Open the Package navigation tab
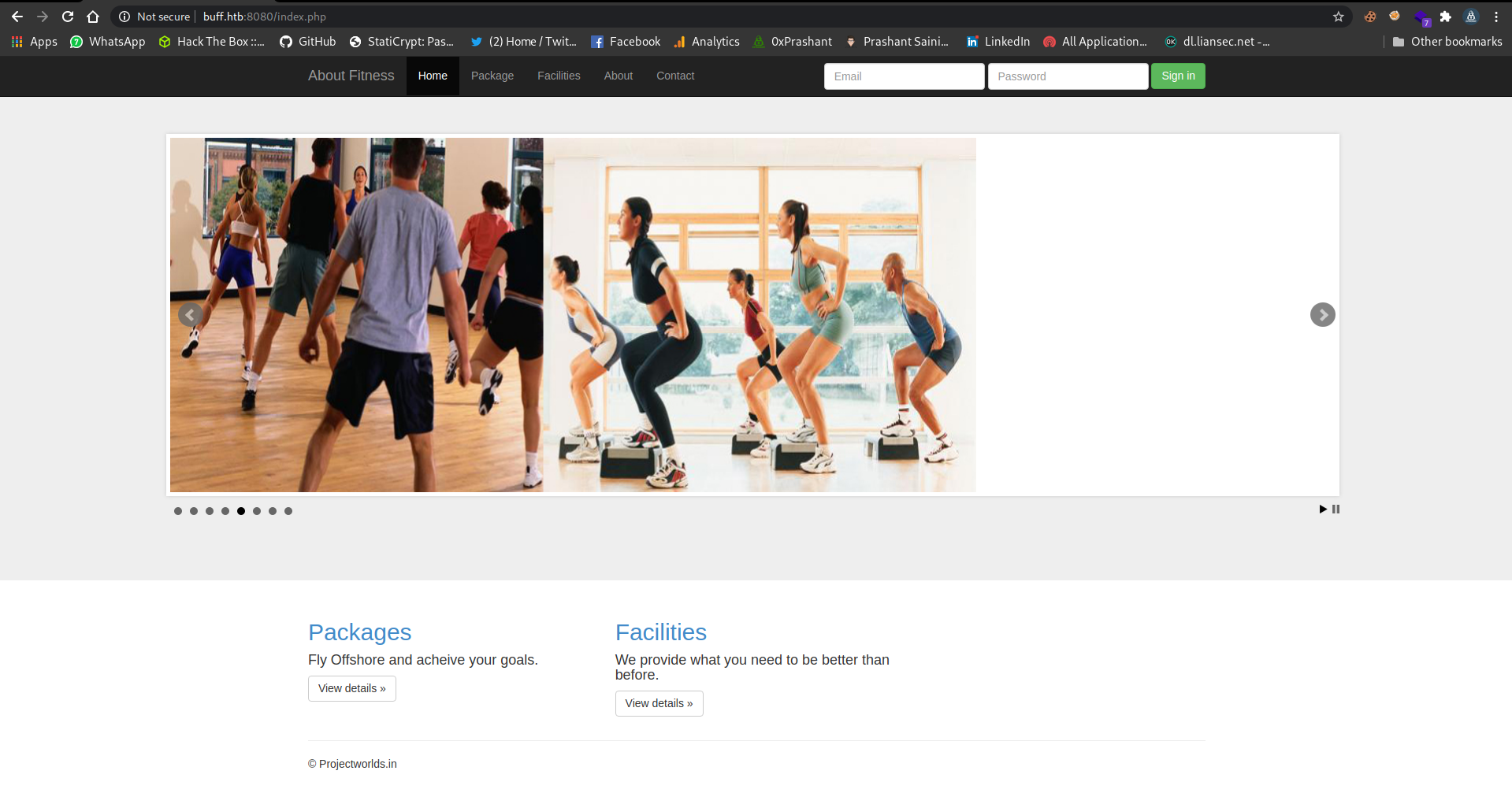 click(x=492, y=76)
